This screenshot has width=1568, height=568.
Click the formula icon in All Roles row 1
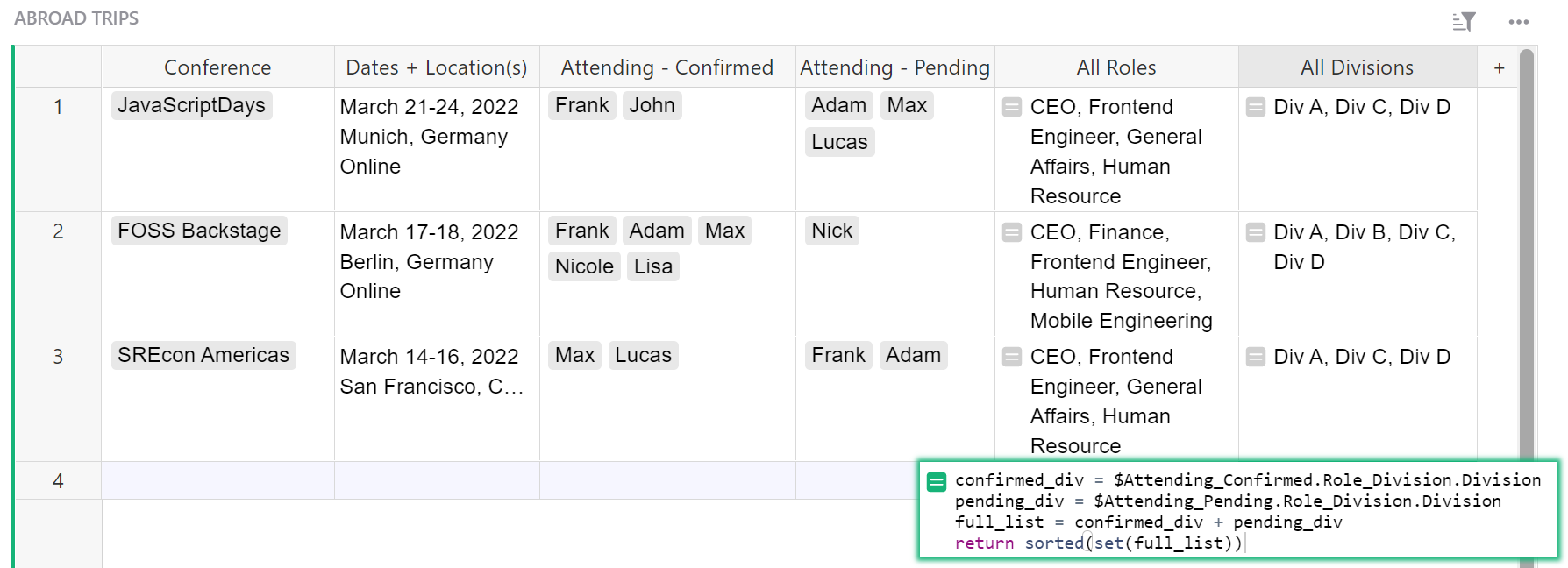[x=1012, y=107]
